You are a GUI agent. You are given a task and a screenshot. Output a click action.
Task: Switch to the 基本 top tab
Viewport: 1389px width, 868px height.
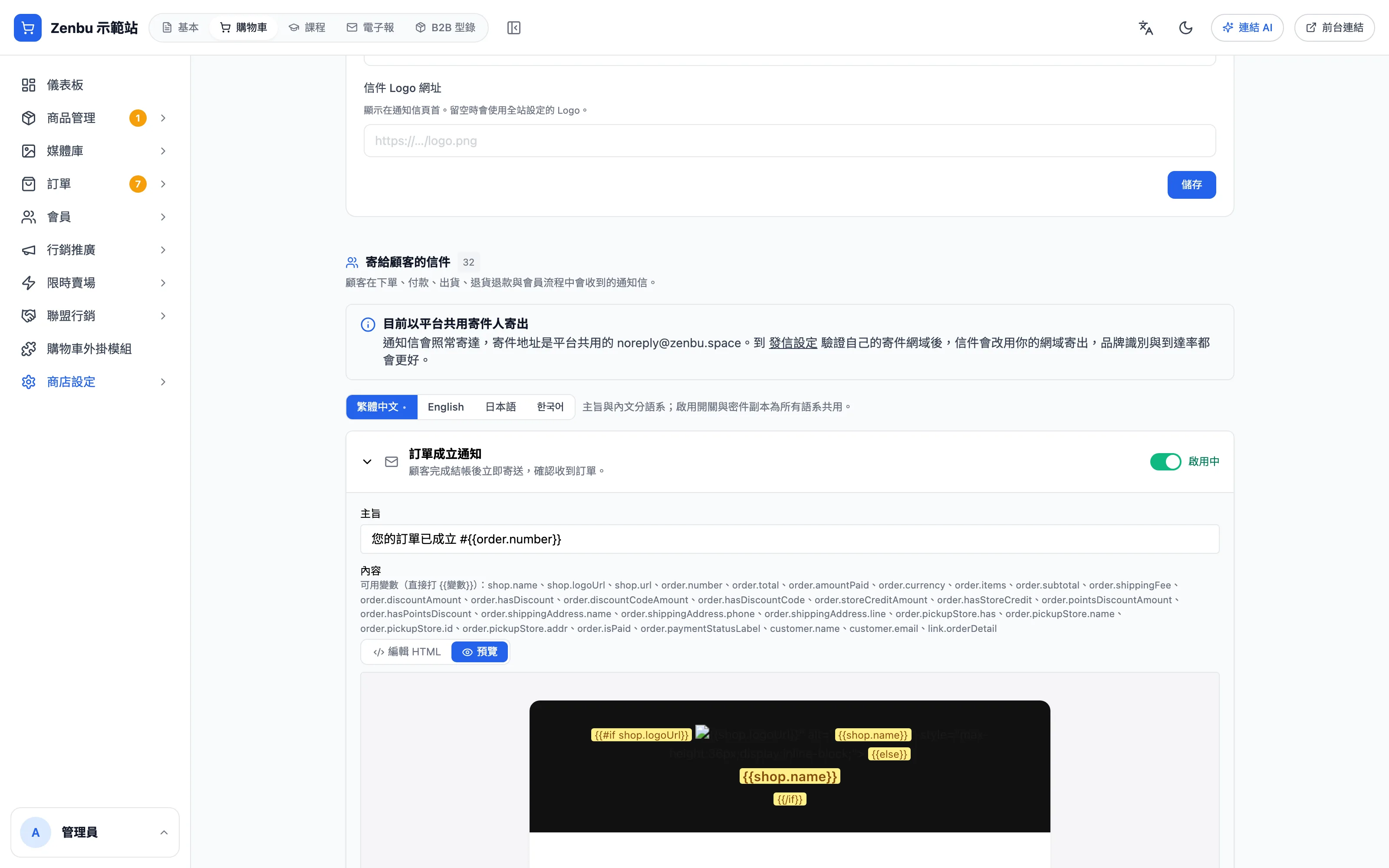[x=180, y=27]
